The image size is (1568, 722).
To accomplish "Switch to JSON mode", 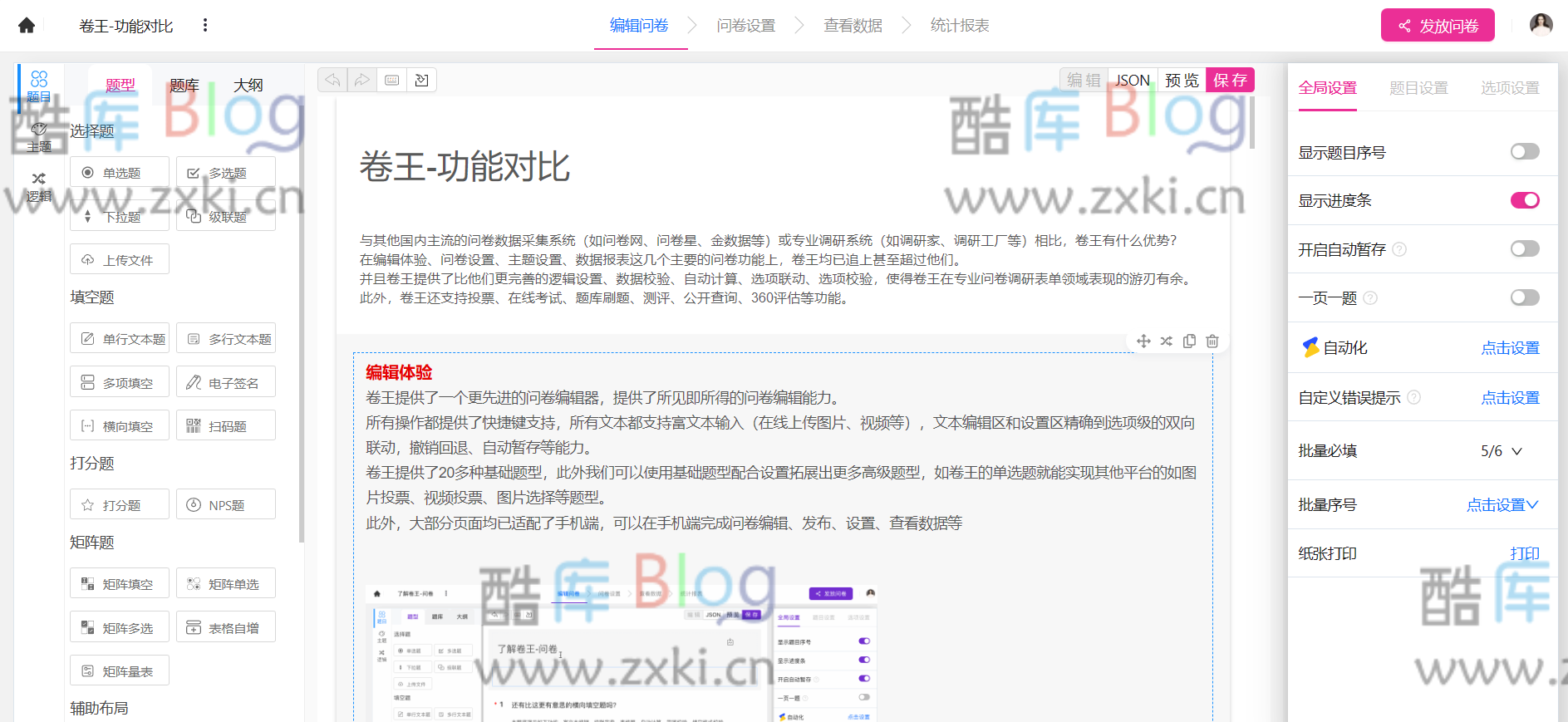I will [1133, 80].
